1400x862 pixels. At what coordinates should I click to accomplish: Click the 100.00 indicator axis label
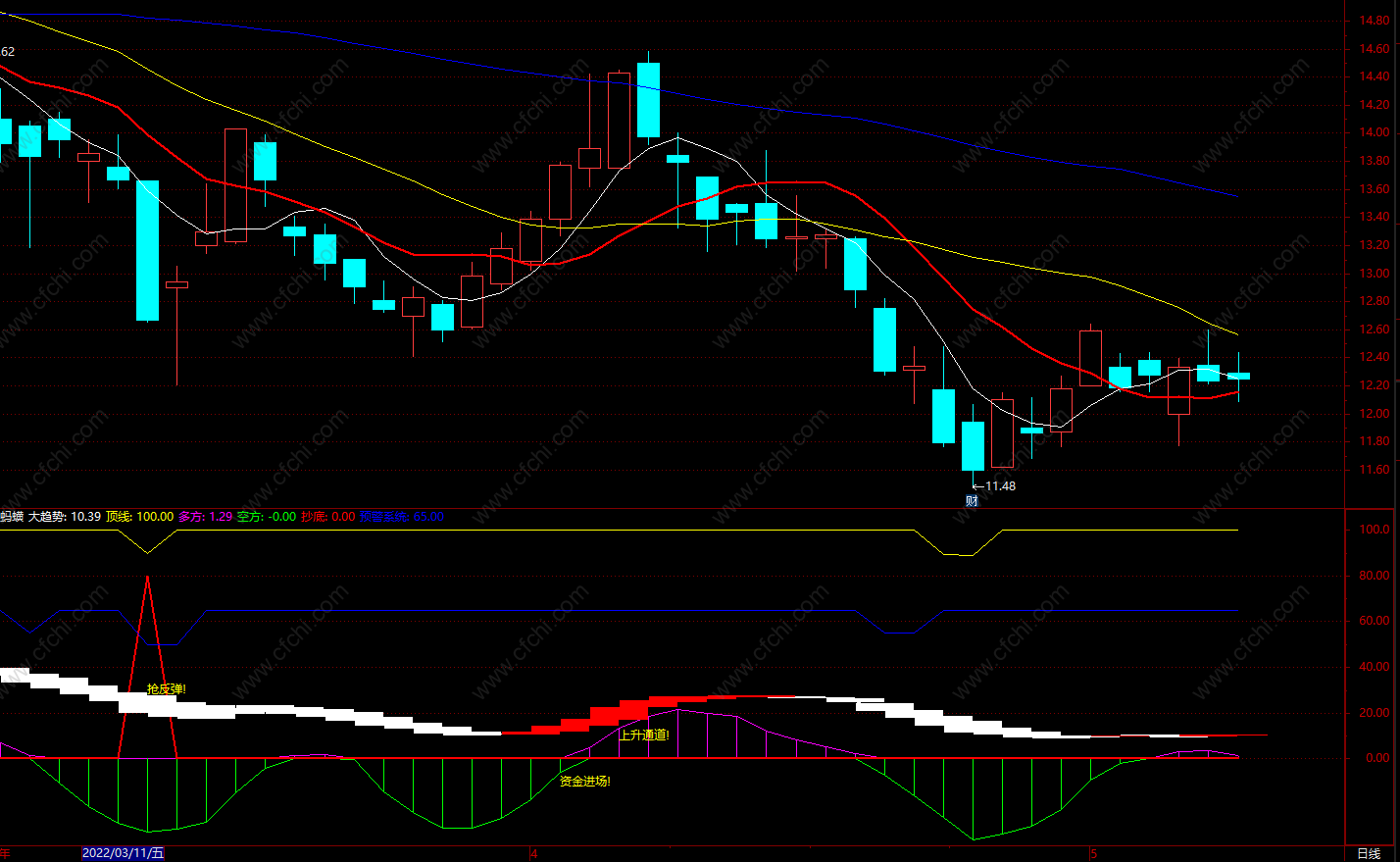tap(1375, 530)
